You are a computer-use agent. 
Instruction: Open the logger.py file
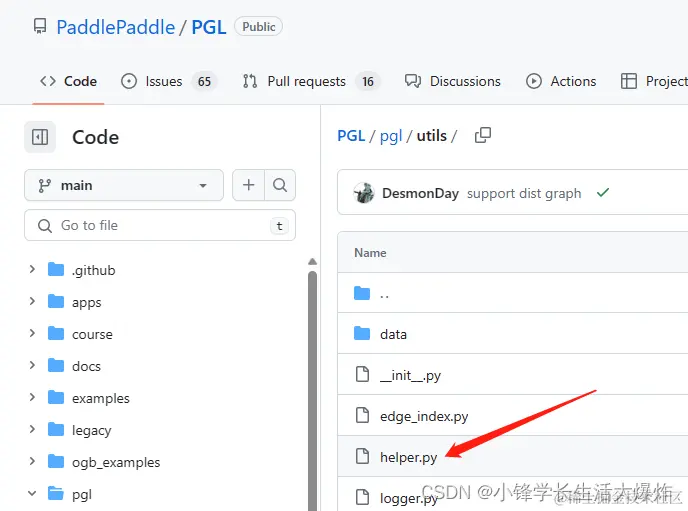pyautogui.click(x=409, y=498)
